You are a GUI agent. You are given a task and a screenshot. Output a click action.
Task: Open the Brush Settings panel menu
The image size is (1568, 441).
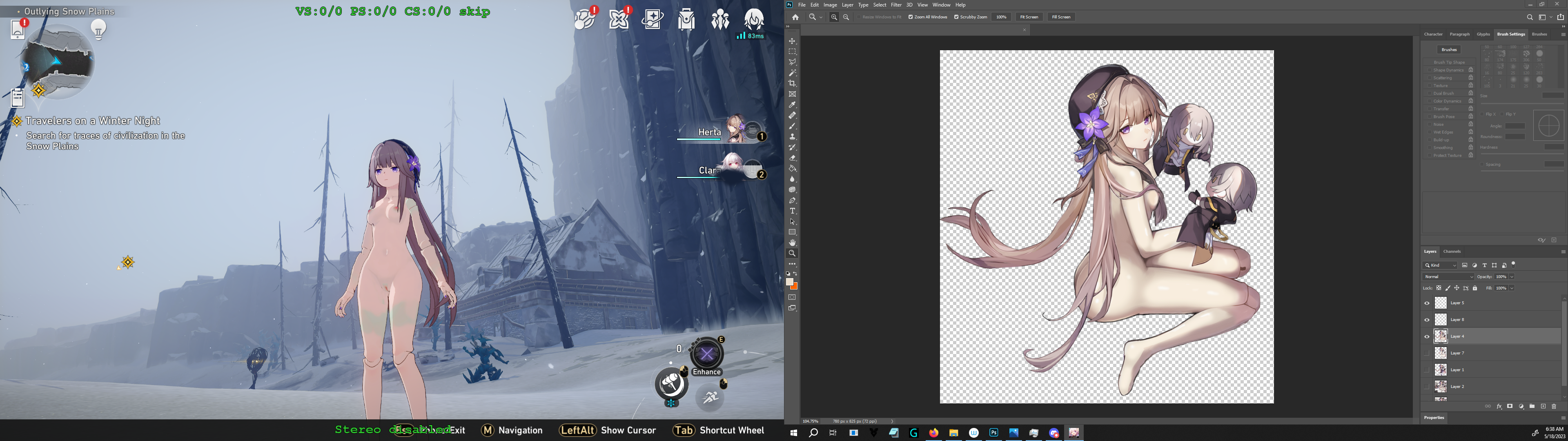[x=1563, y=35]
